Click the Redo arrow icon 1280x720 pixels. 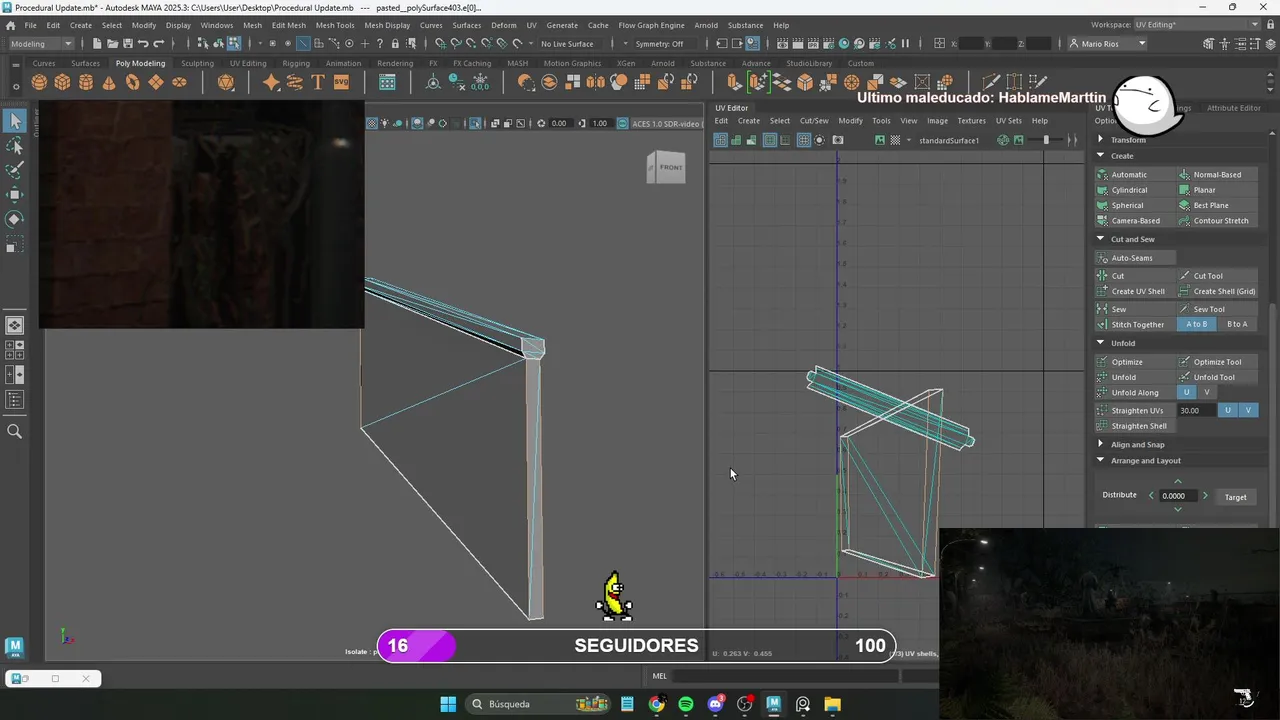click(x=159, y=43)
